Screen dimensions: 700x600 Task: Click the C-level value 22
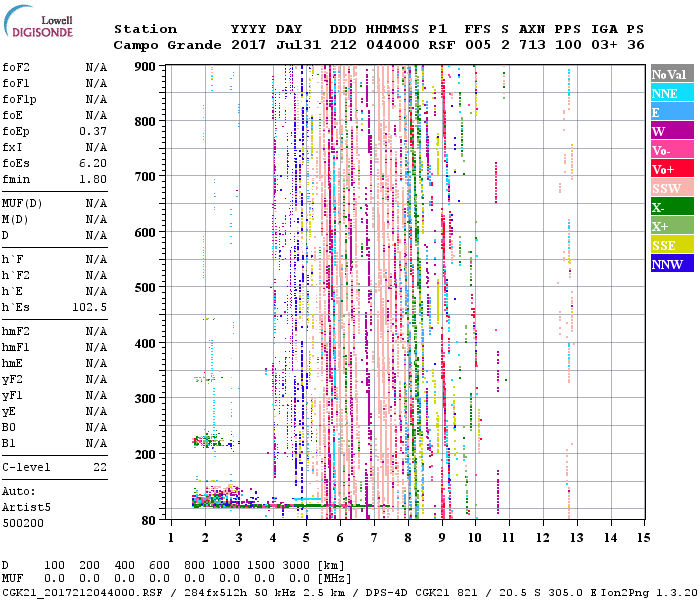coord(100,467)
